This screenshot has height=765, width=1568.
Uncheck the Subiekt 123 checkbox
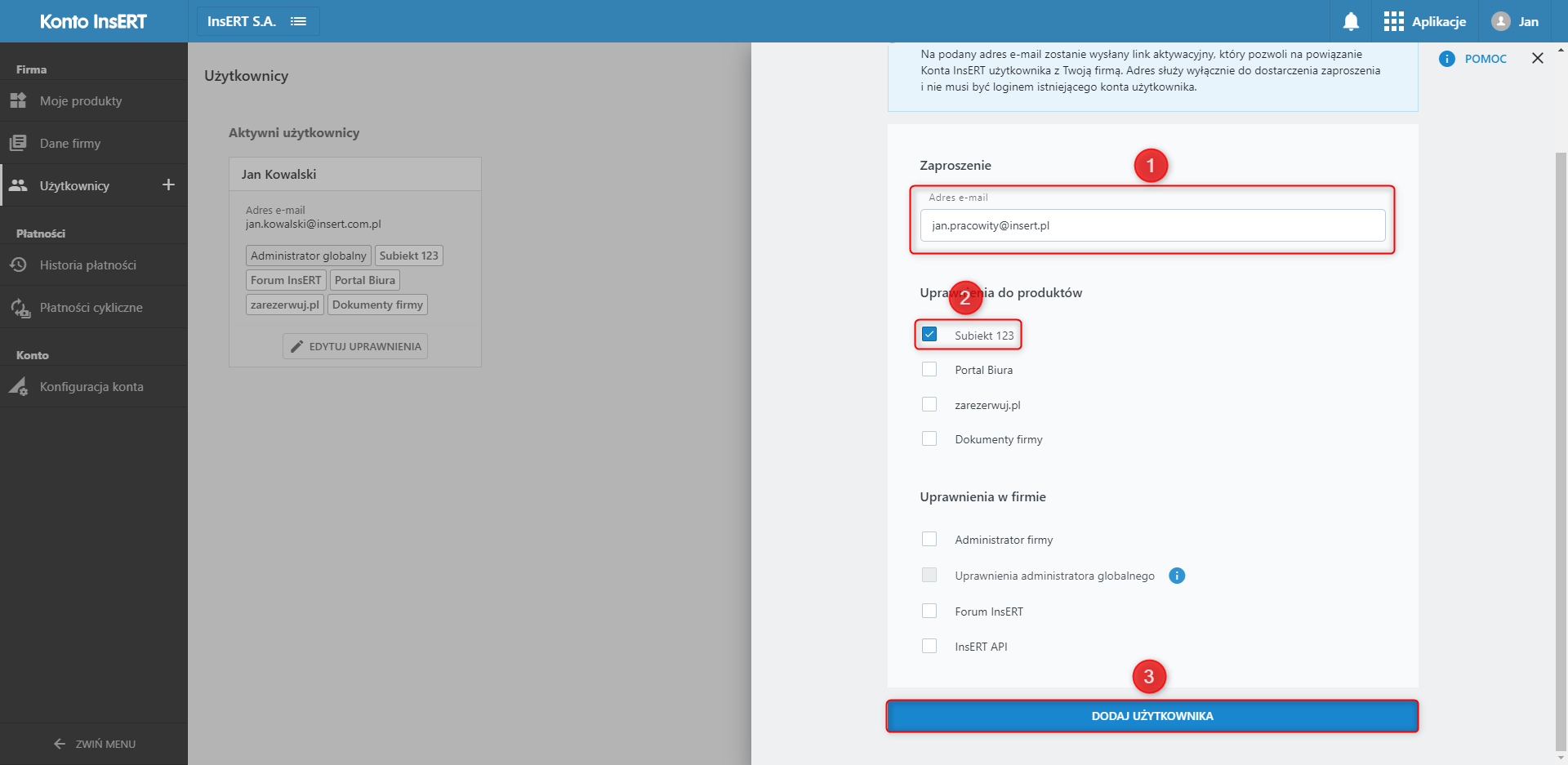929,335
